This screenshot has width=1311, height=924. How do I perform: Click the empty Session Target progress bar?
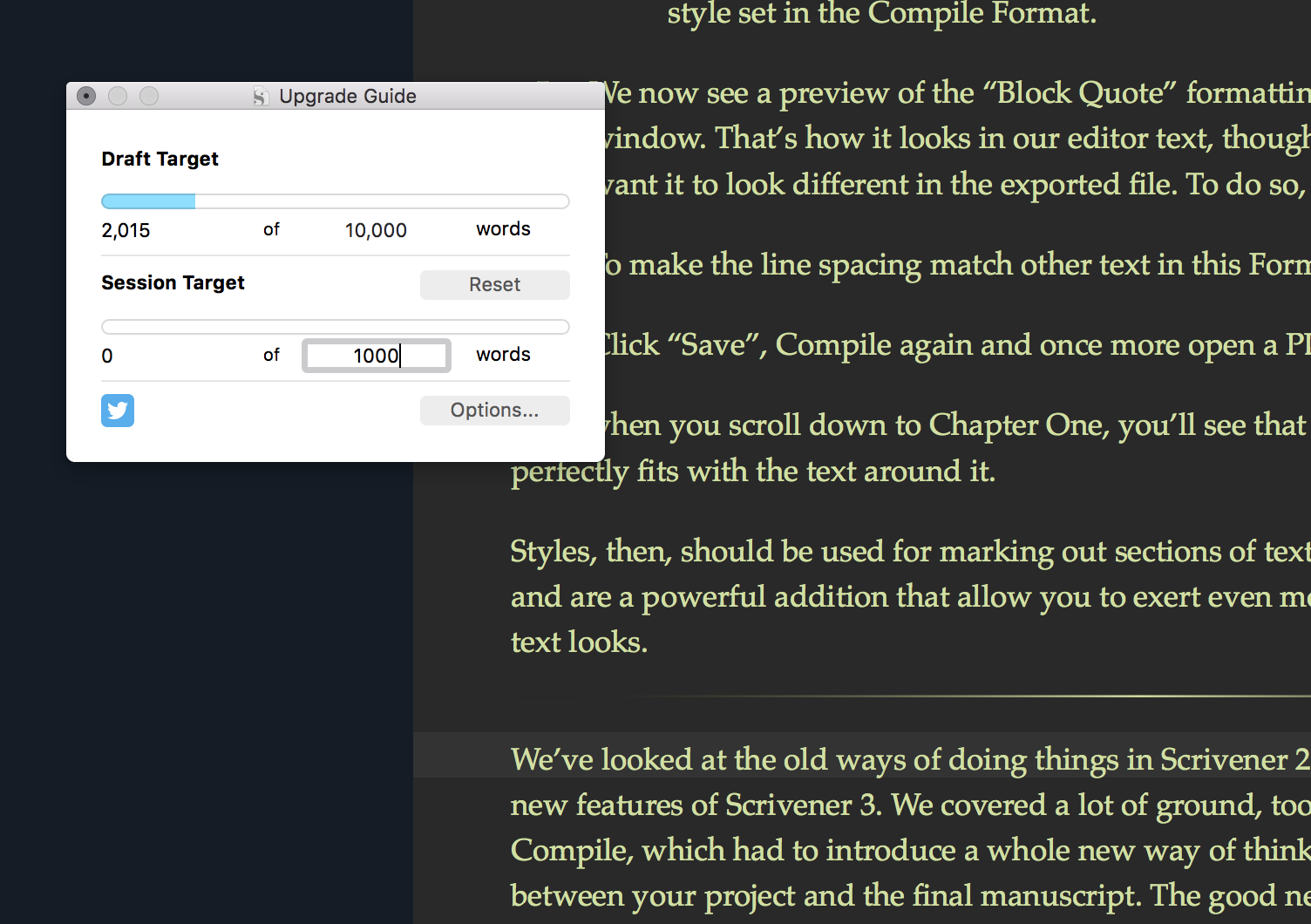click(336, 327)
